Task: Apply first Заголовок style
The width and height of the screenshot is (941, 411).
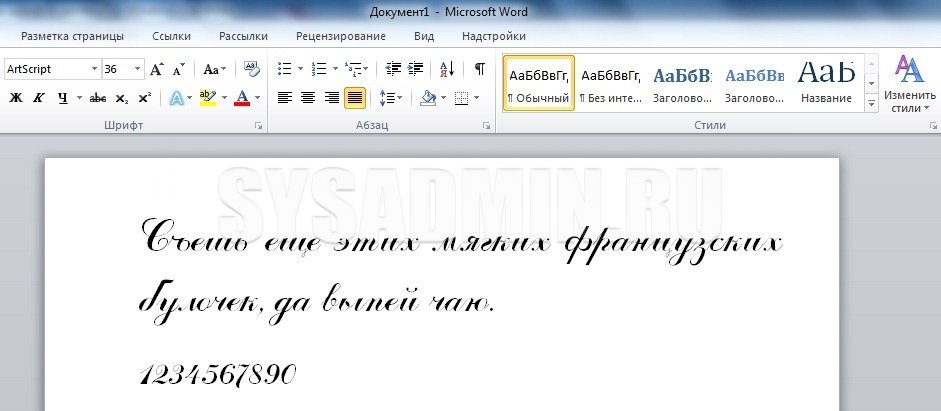Action: click(682, 83)
